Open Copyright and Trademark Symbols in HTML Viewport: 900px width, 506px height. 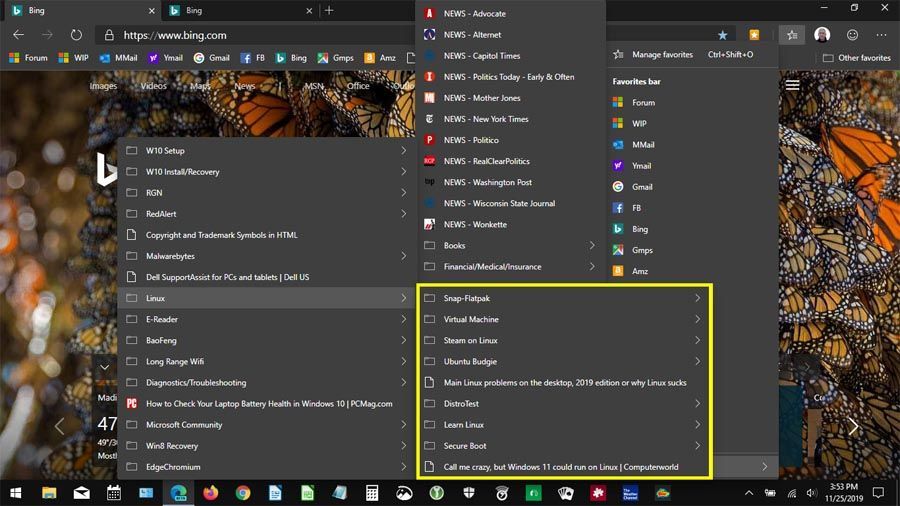pos(266,235)
